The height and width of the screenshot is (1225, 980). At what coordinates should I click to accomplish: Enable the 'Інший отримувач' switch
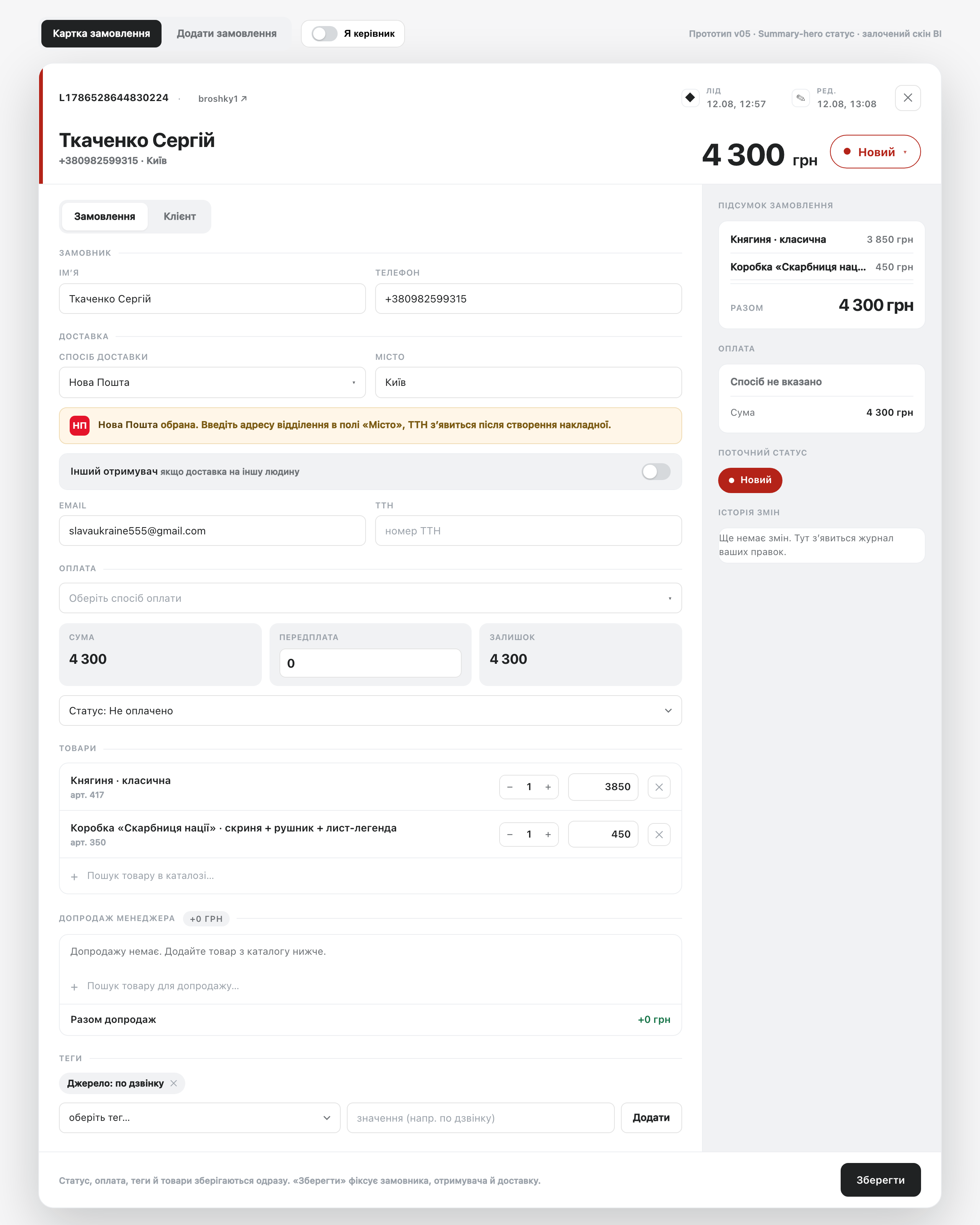(x=656, y=472)
